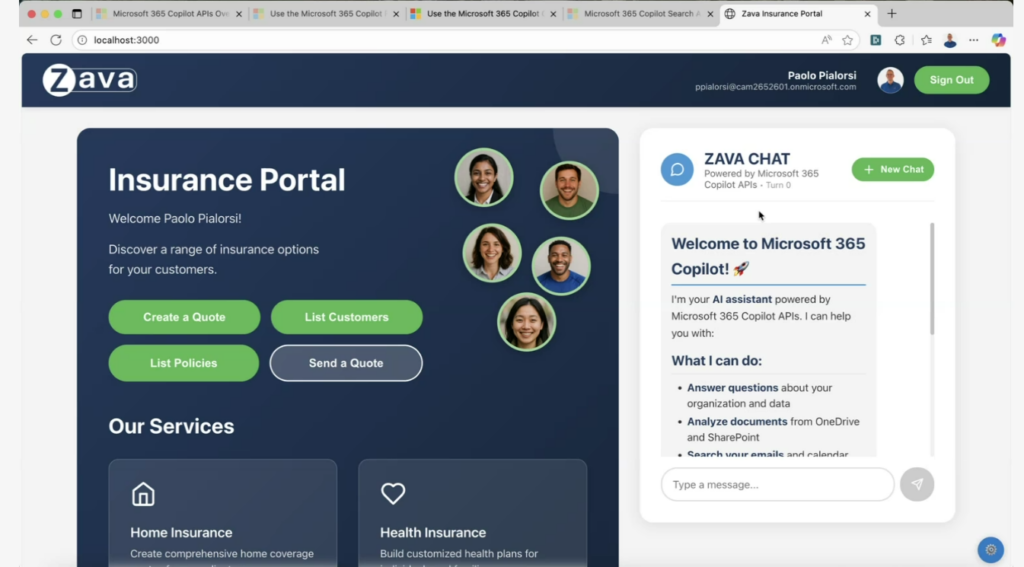
Task: Click the 'What I can do:' heading
Action: (x=716, y=361)
